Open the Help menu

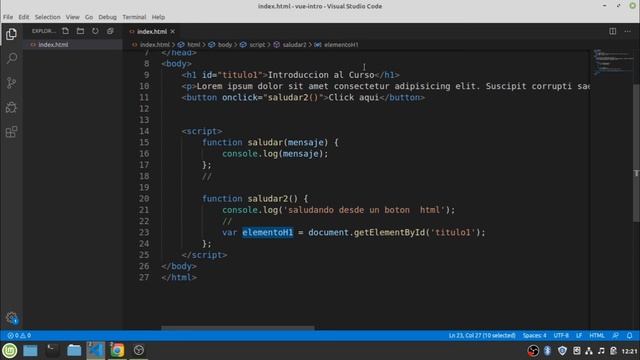pos(158,17)
